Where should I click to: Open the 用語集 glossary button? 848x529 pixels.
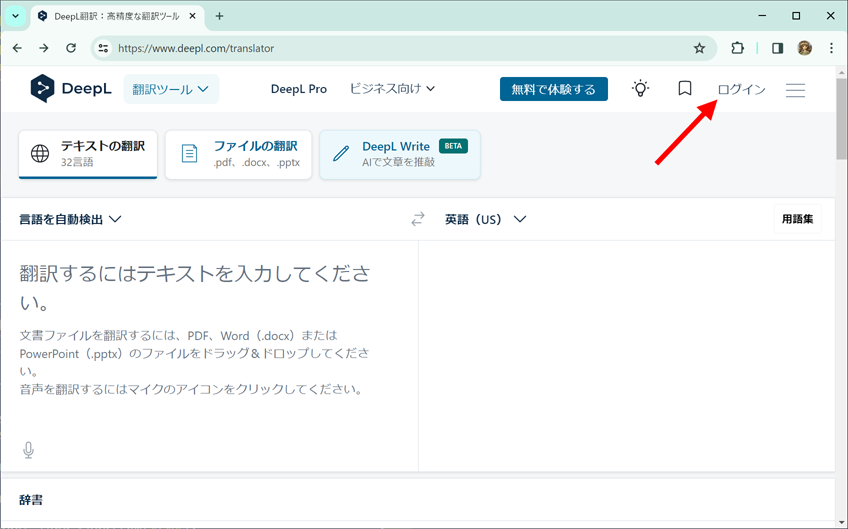797,219
